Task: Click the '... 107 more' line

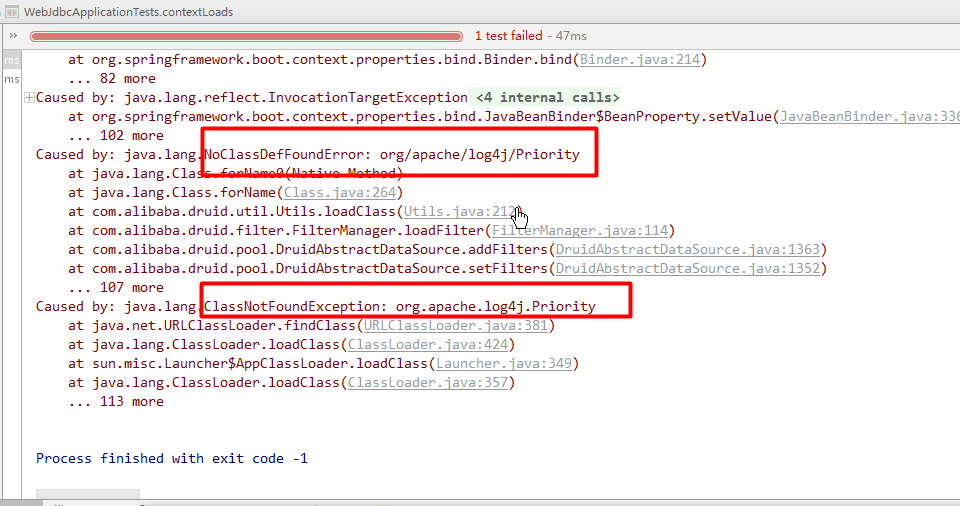Action: [116, 288]
